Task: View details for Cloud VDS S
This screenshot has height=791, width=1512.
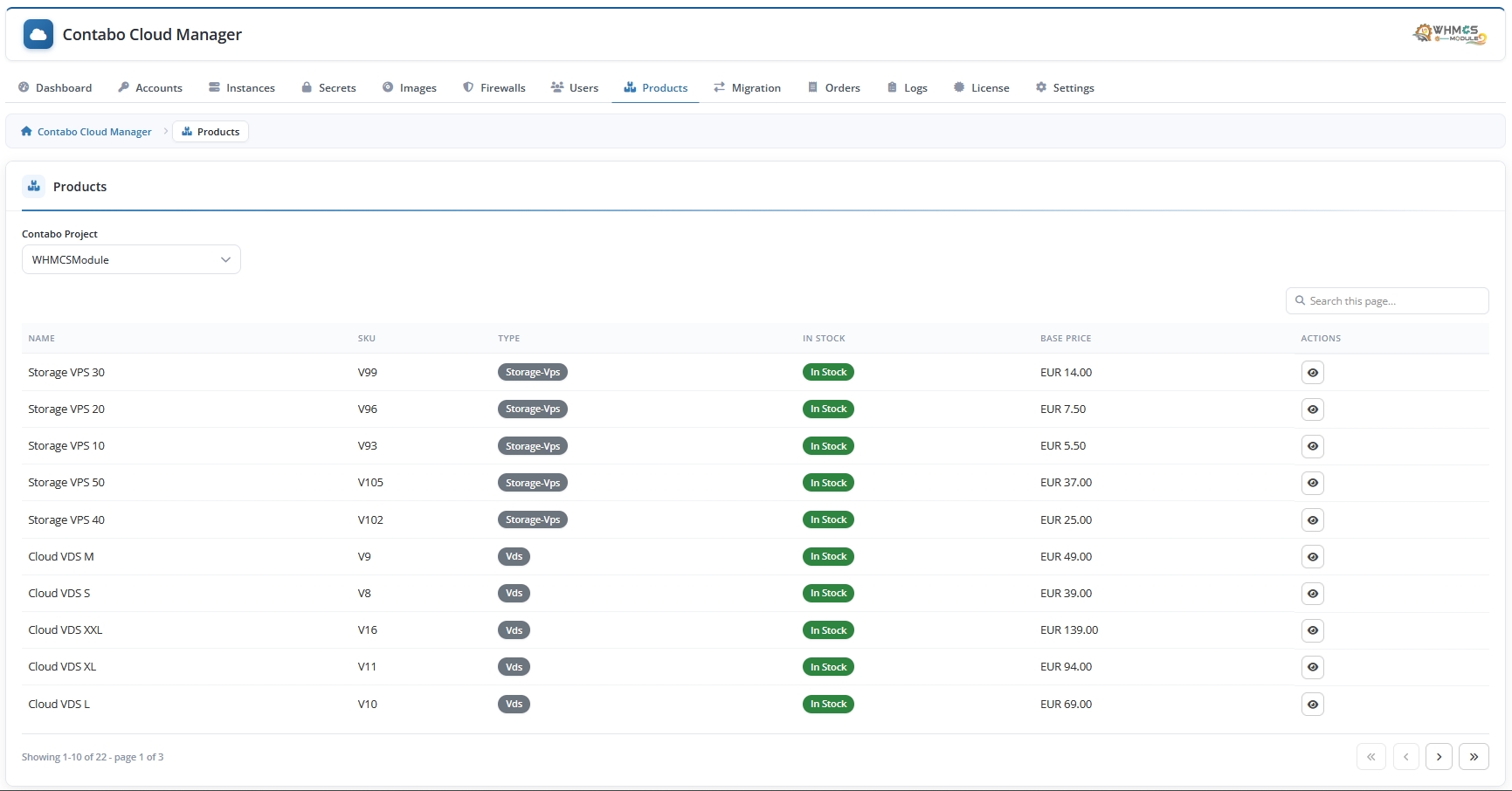Action: 1313,594
